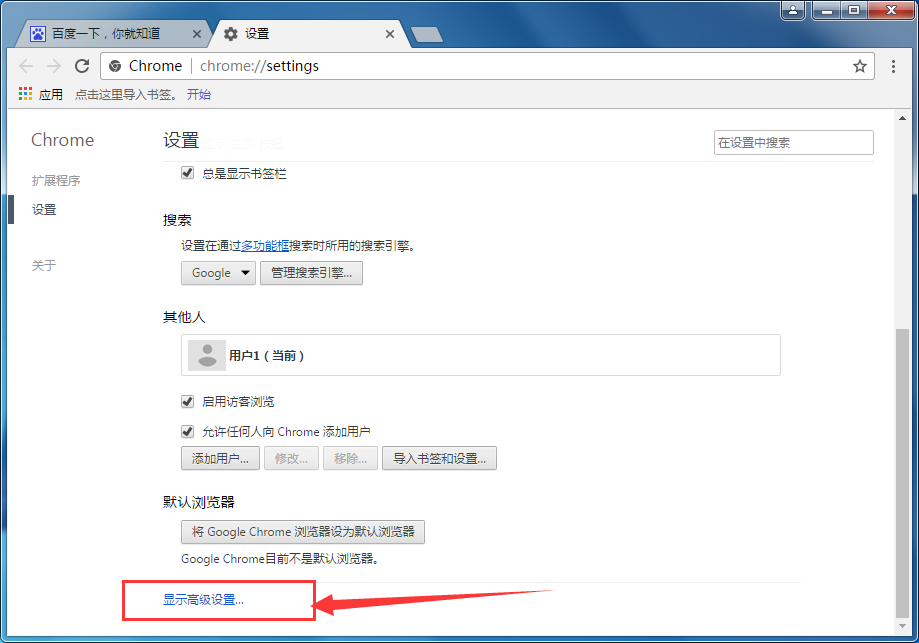Select the 用户1（当前）row
Image resolution: width=919 pixels, height=643 pixels.
(481, 355)
